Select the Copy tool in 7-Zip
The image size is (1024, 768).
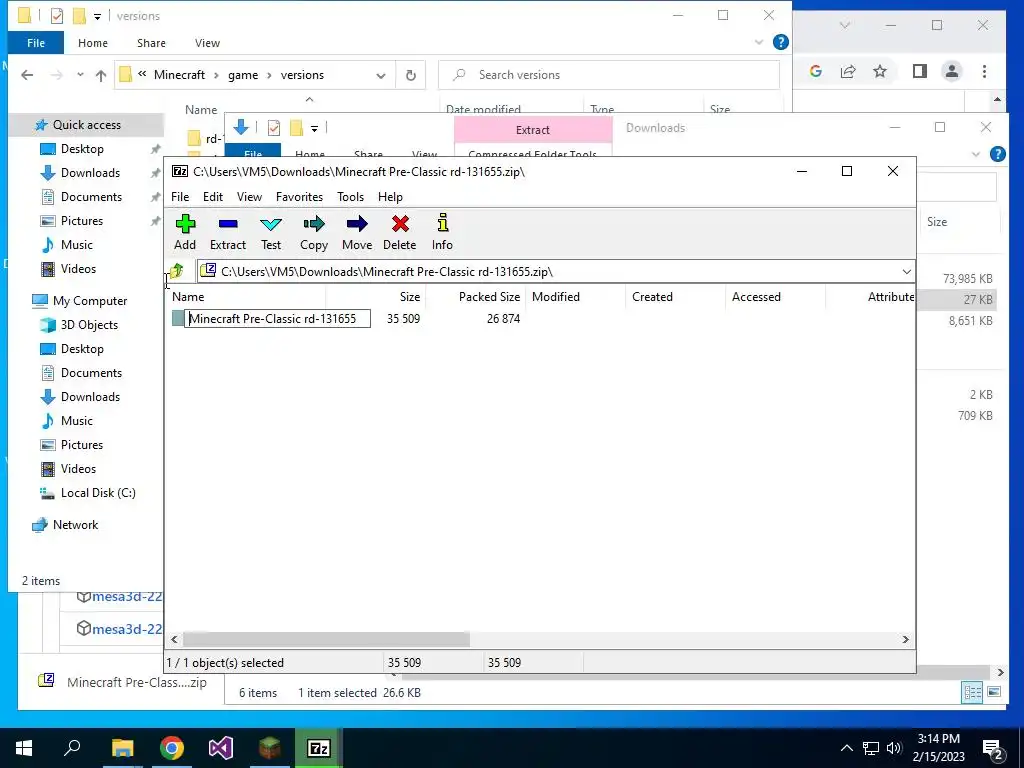coord(313,232)
